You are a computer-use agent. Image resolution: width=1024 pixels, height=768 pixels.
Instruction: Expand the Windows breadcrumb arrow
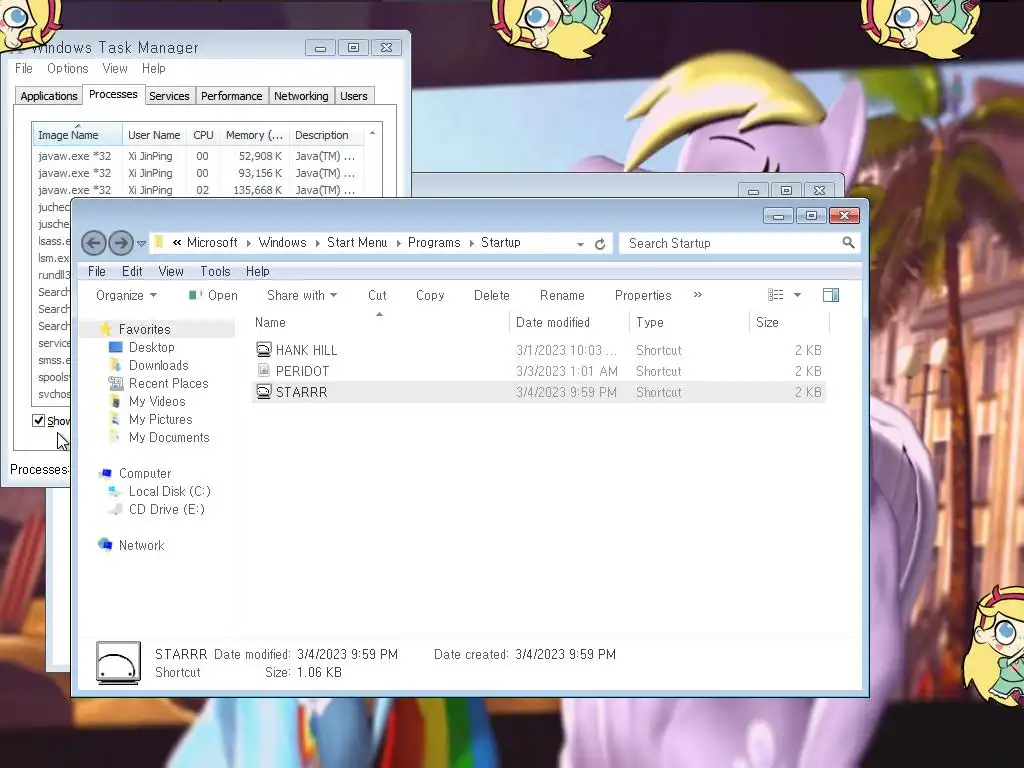317,243
